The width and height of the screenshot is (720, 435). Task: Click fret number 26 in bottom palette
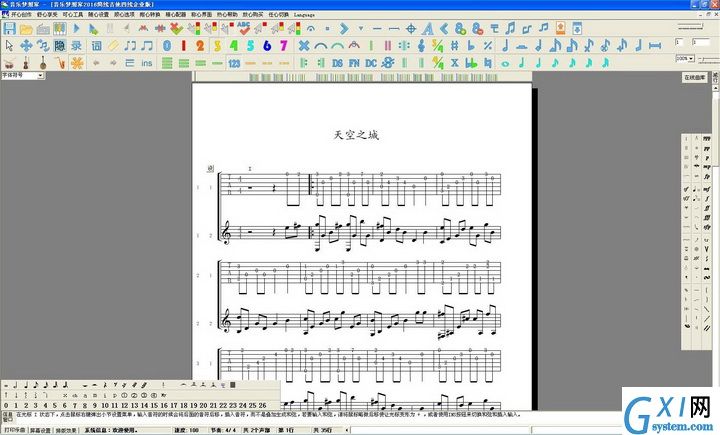pyautogui.click(x=263, y=406)
